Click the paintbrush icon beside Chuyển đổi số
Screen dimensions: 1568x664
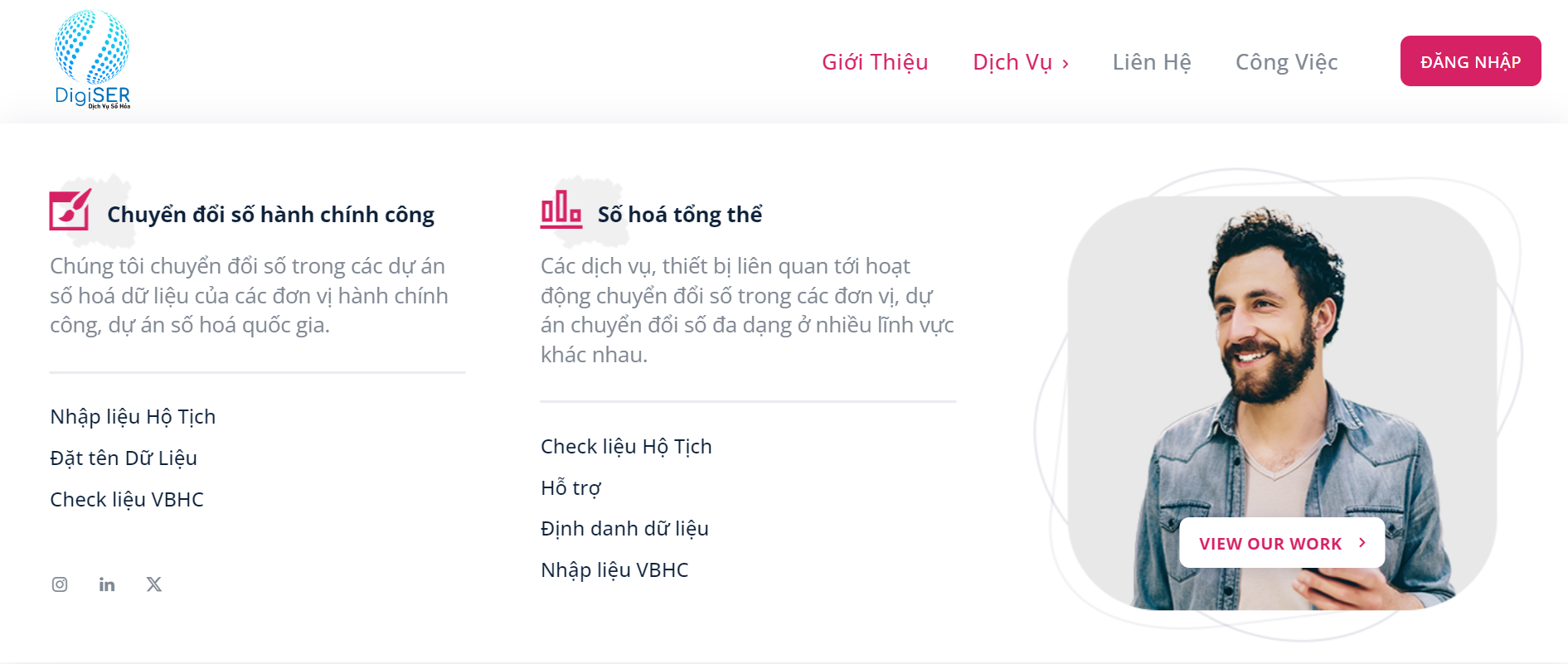pyautogui.click(x=70, y=210)
